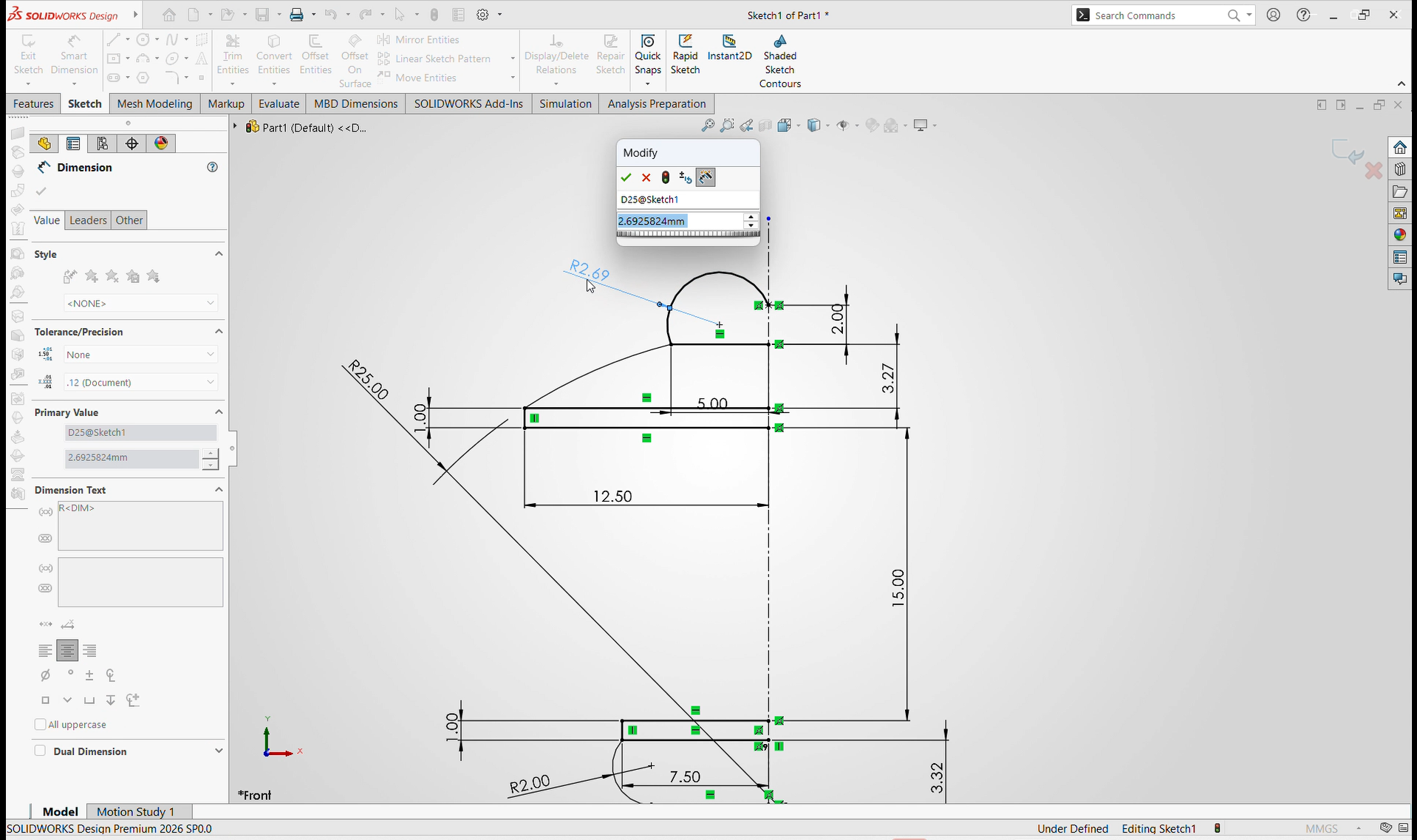Screen dimensions: 1417x840
Task: Open the Mesh Modeling ribbon tab
Action: point(154,104)
